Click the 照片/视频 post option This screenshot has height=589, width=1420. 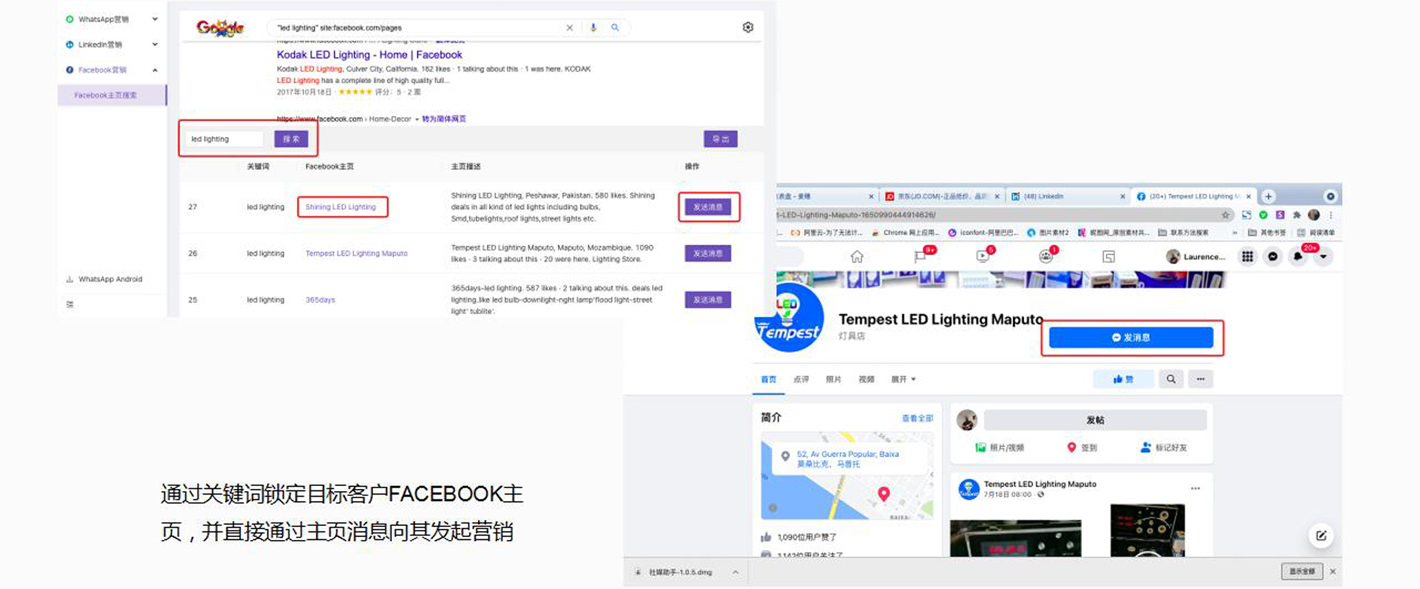pyautogui.click(x=1000, y=447)
